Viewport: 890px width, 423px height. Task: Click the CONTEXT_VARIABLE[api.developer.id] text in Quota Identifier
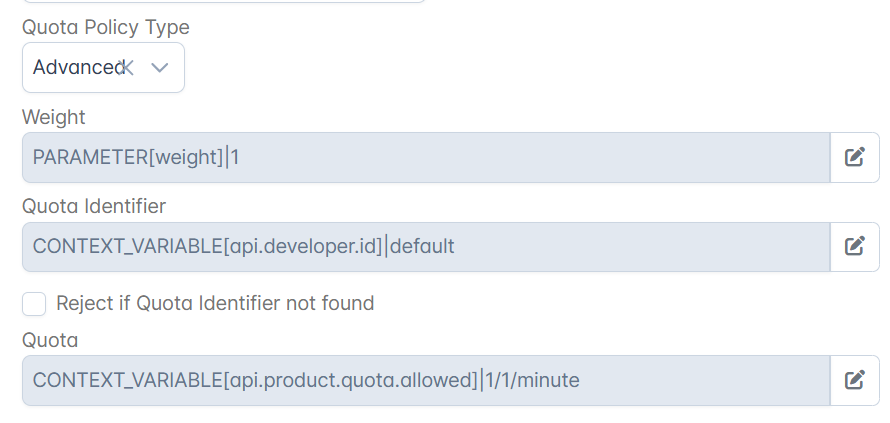pos(208,246)
